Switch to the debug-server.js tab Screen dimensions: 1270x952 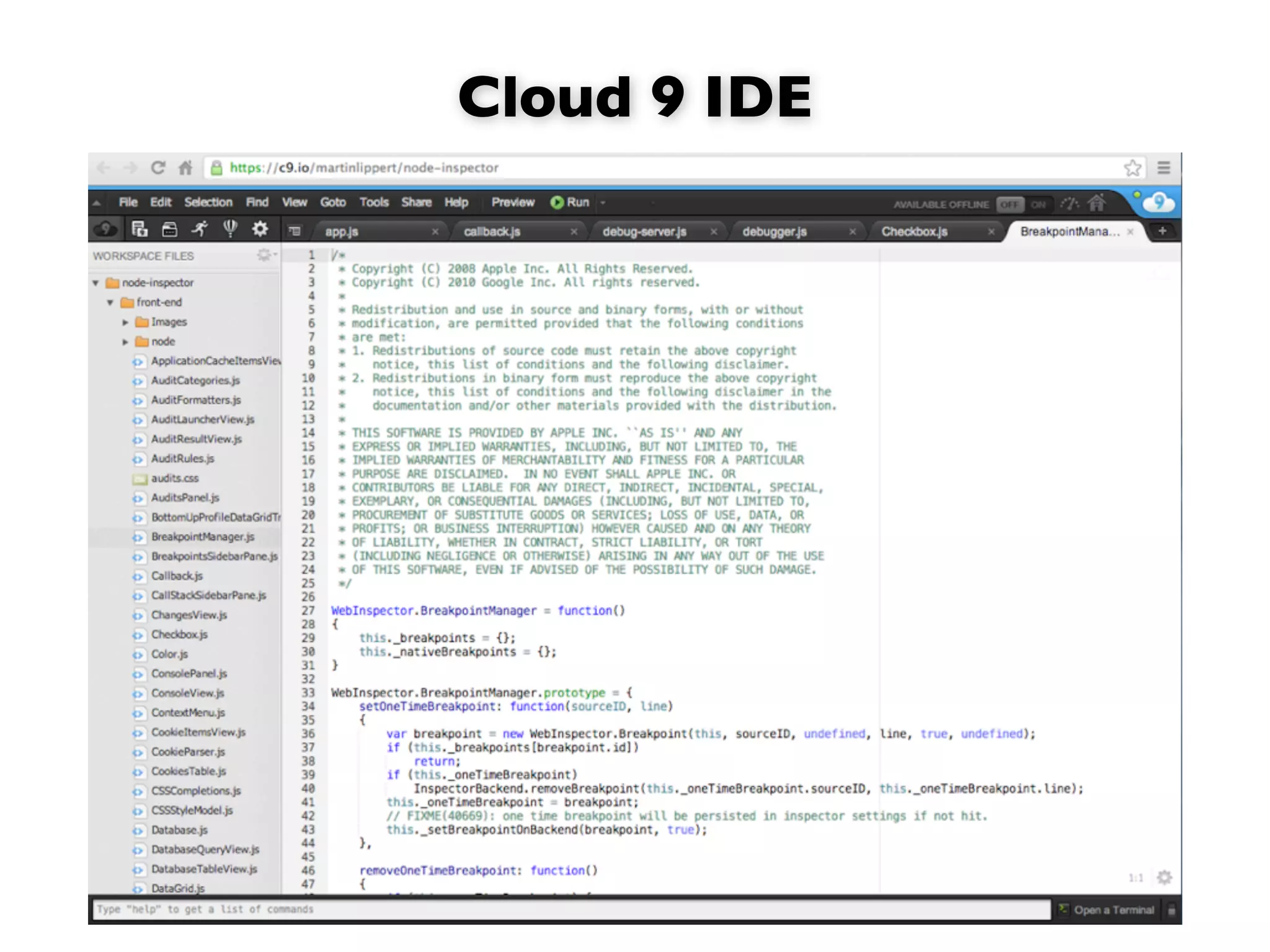(644, 232)
